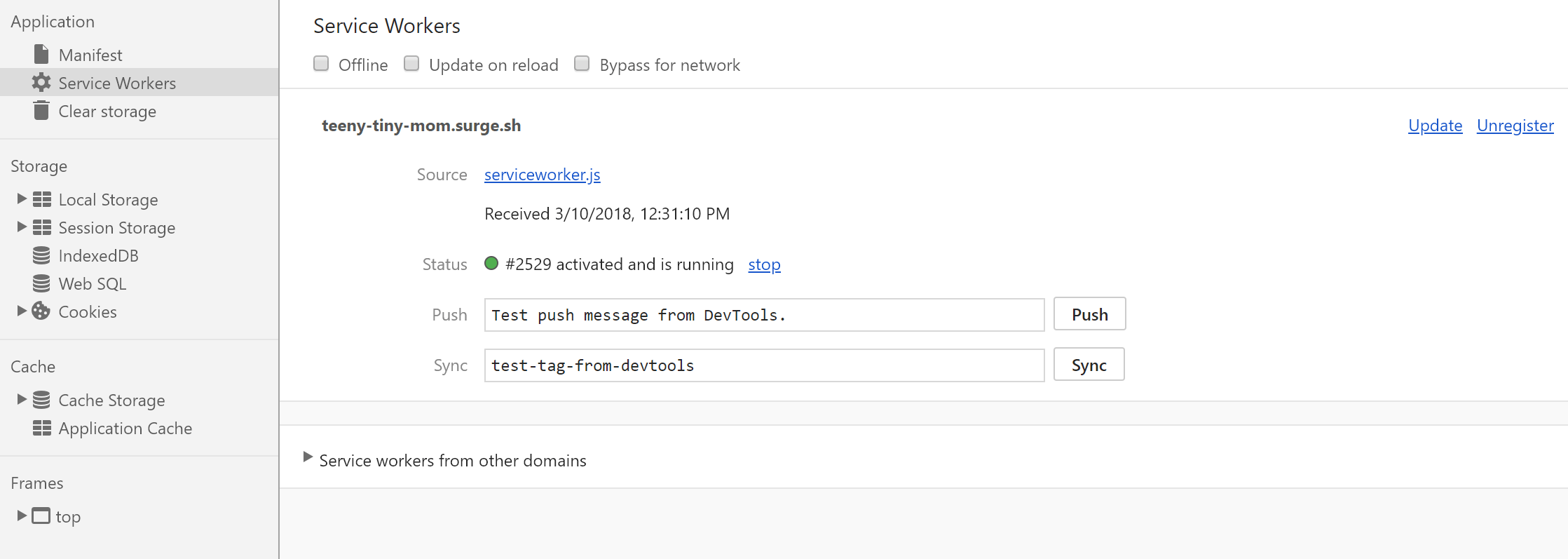Click the Update link
This screenshot has width=1568, height=559.
coord(1435,126)
